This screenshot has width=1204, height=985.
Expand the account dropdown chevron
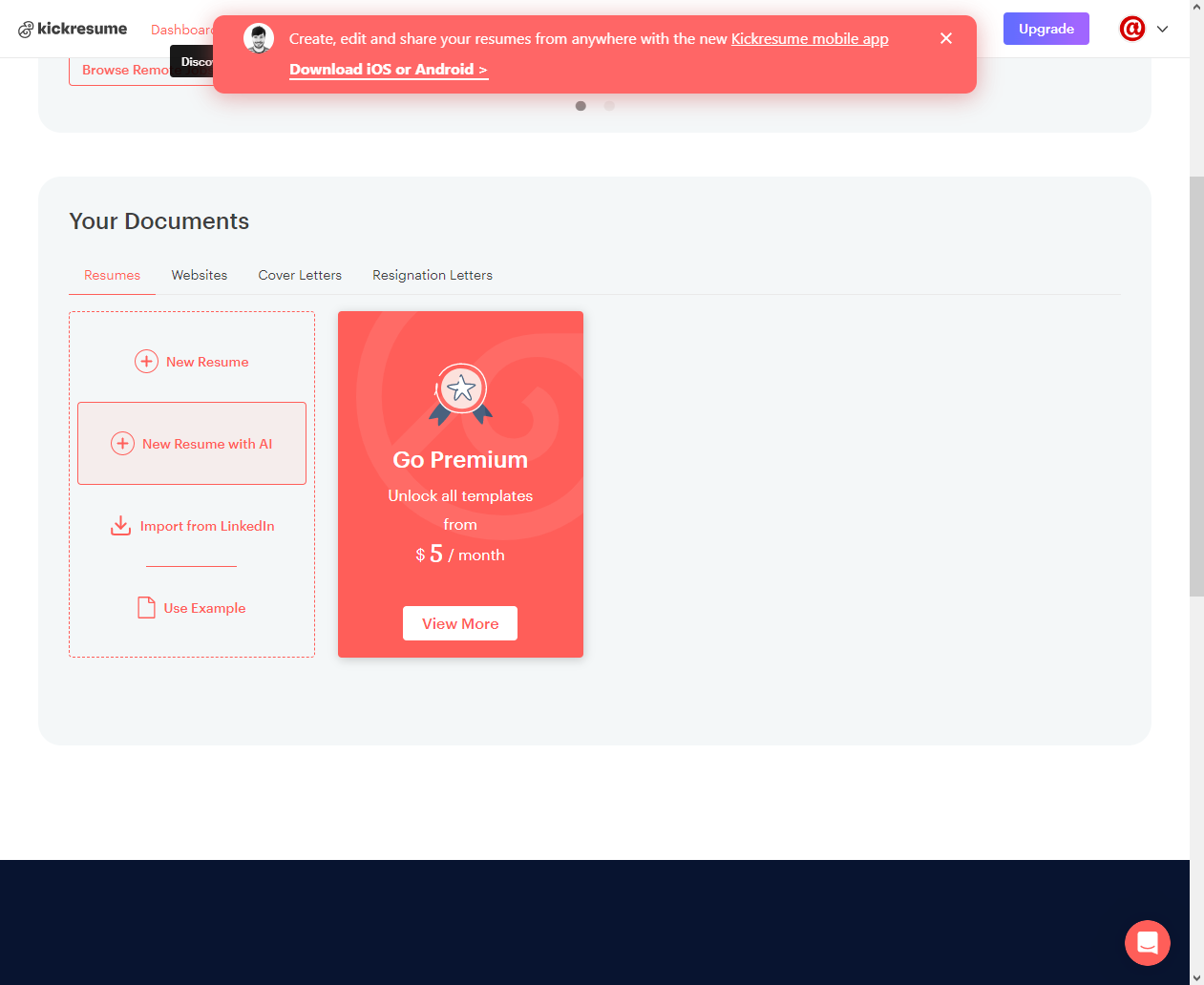coord(1163,30)
